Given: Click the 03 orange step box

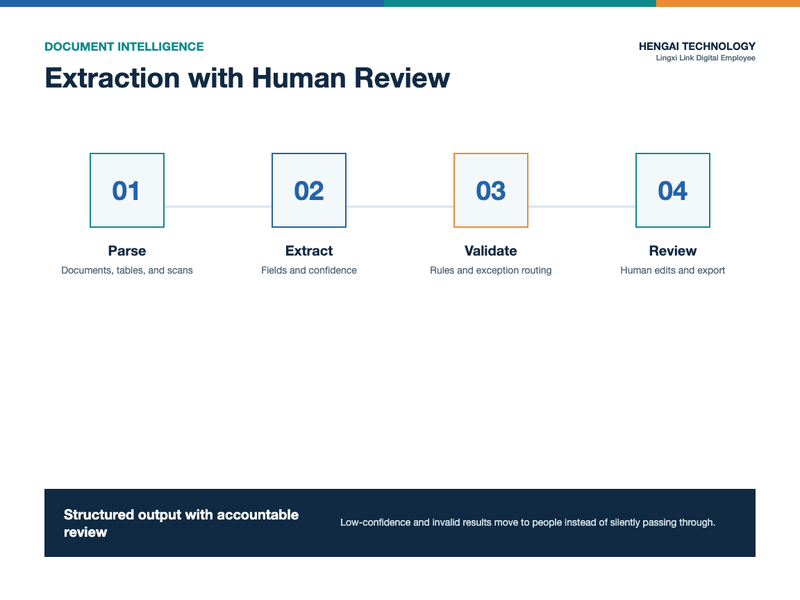Looking at the screenshot, I should [491, 190].
